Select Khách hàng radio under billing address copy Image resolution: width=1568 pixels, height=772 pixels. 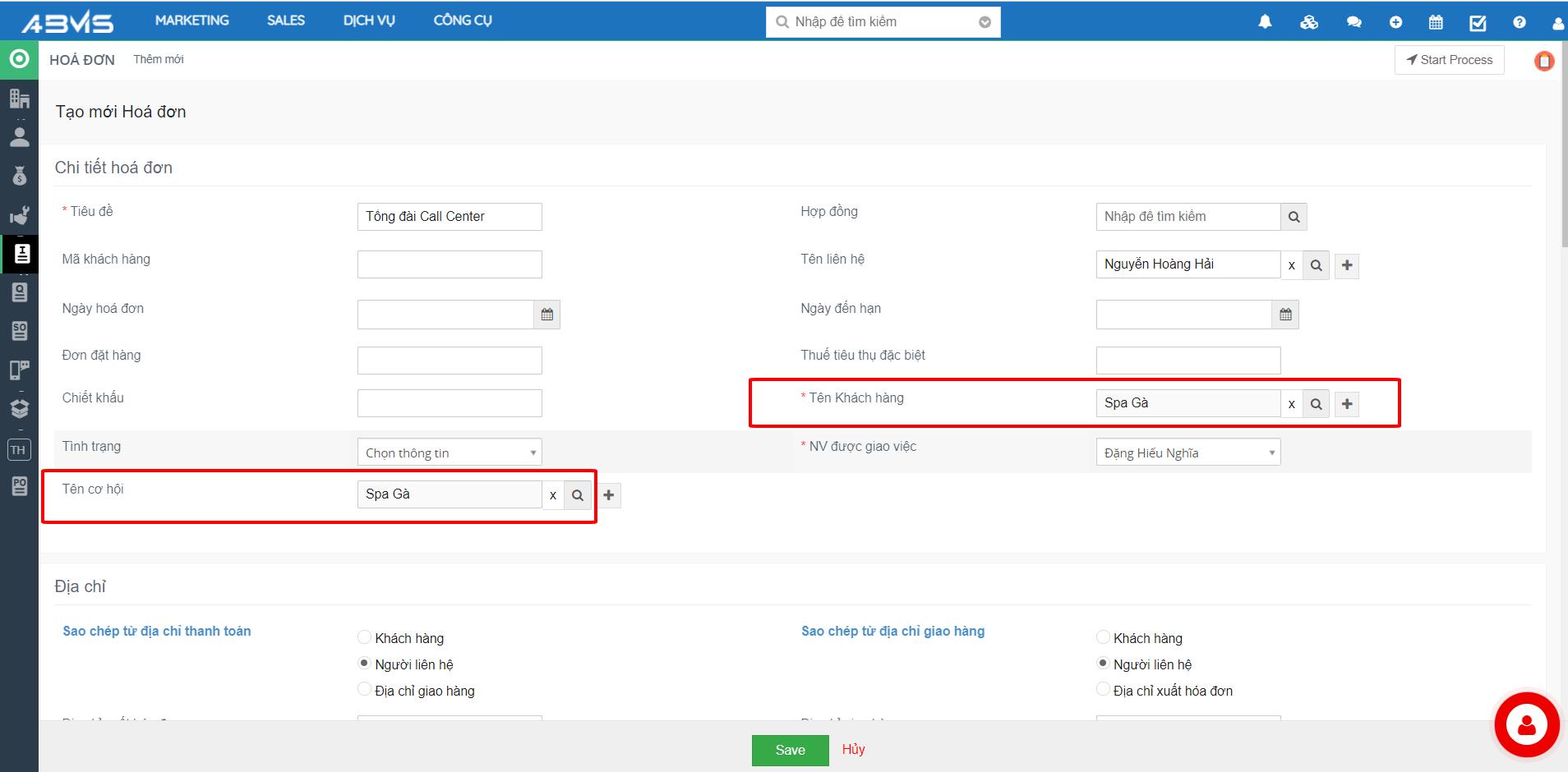point(365,637)
